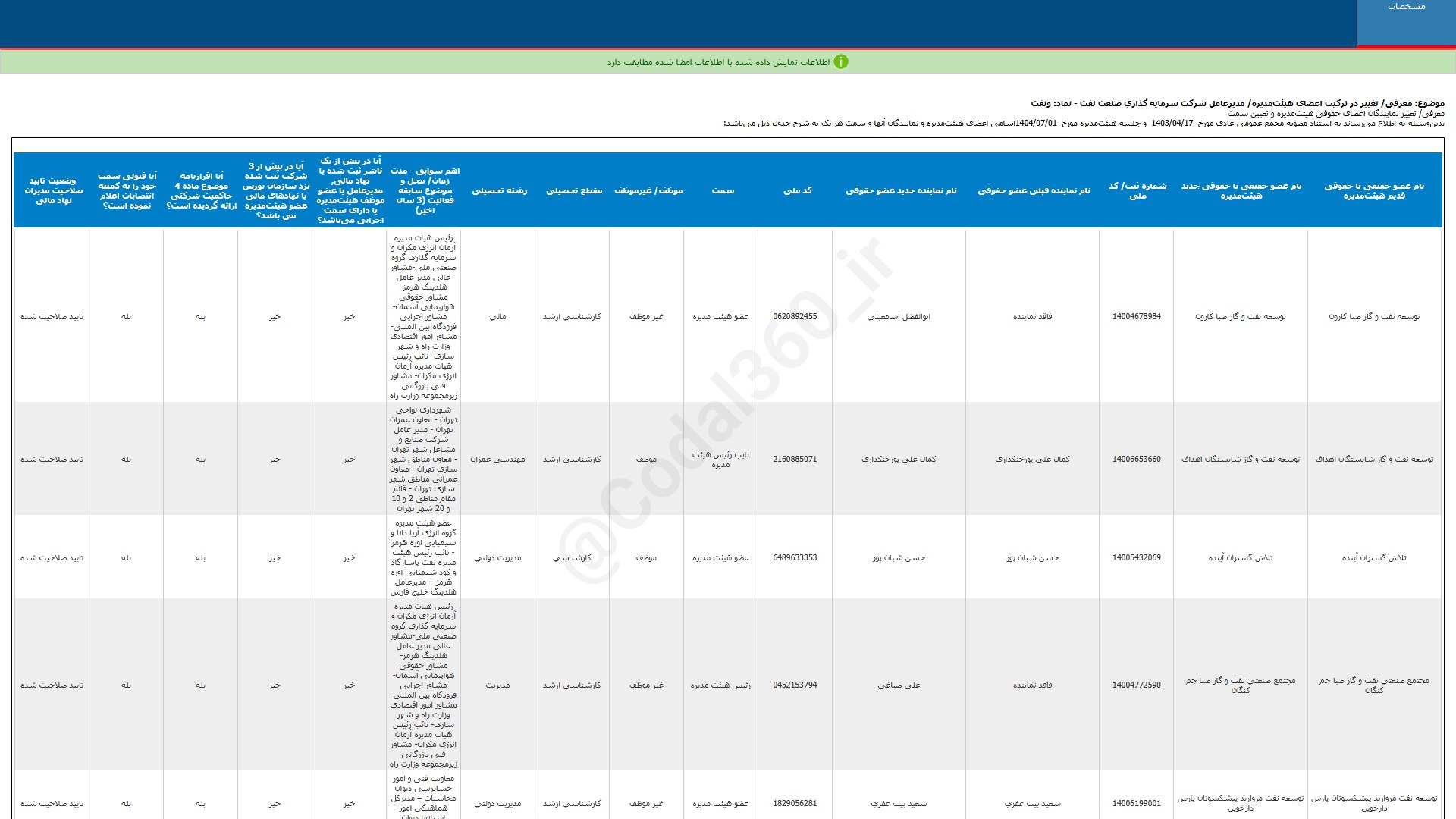Click the سمت column header
Image resolution: width=1456 pixels, height=819 pixels.
tap(722, 190)
